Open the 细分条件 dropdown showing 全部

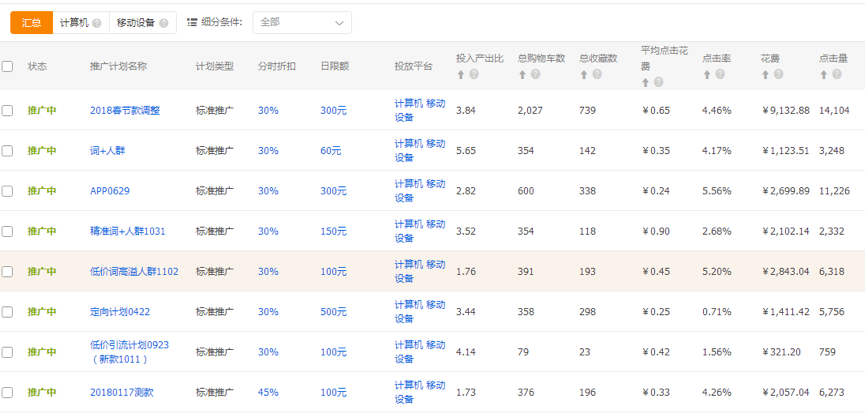pyautogui.click(x=301, y=22)
